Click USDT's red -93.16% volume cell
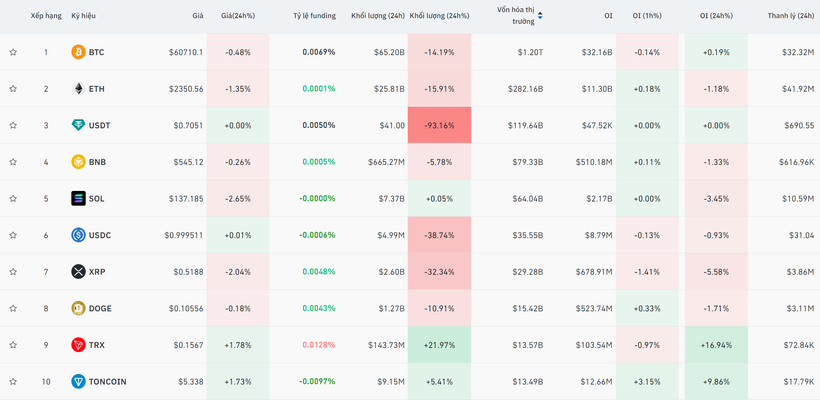This screenshot has height=400, width=820. (x=439, y=126)
